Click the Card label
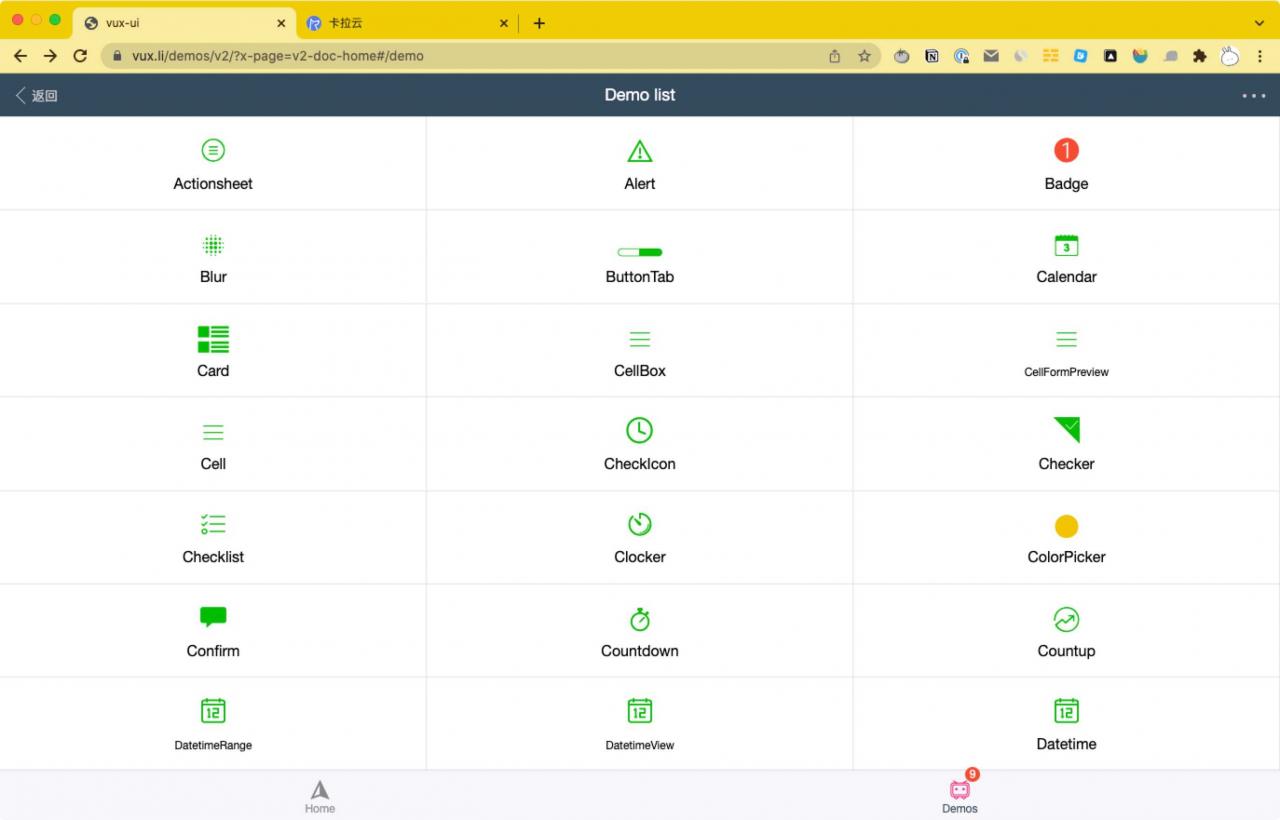 click(x=213, y=371)
